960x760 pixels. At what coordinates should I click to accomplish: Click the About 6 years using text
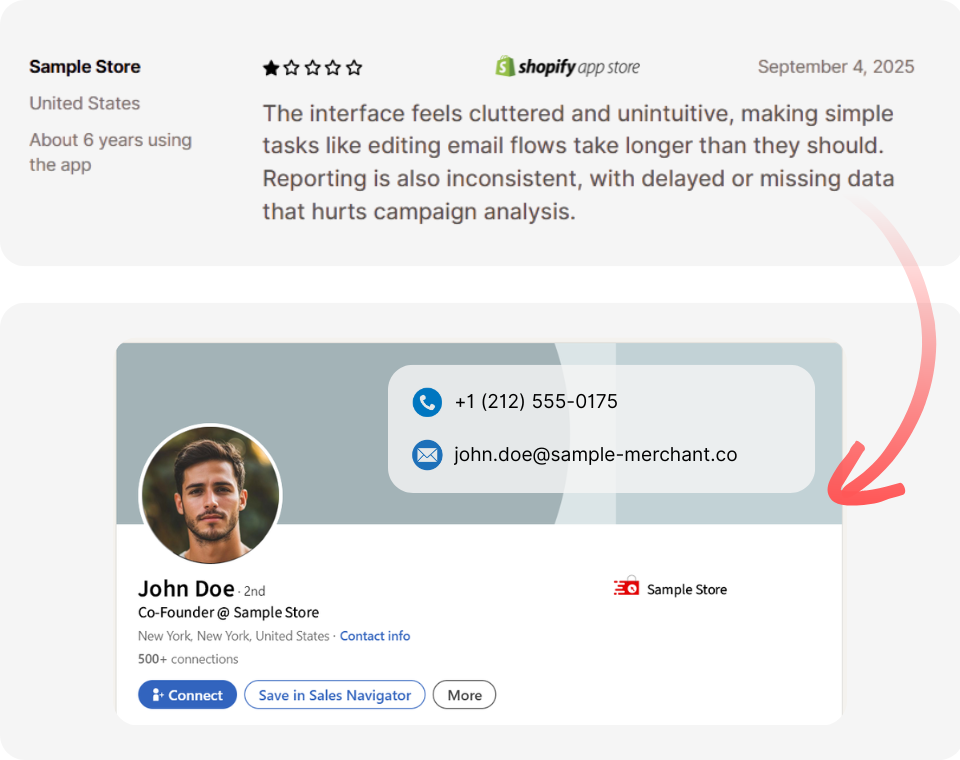coord(111,152)
